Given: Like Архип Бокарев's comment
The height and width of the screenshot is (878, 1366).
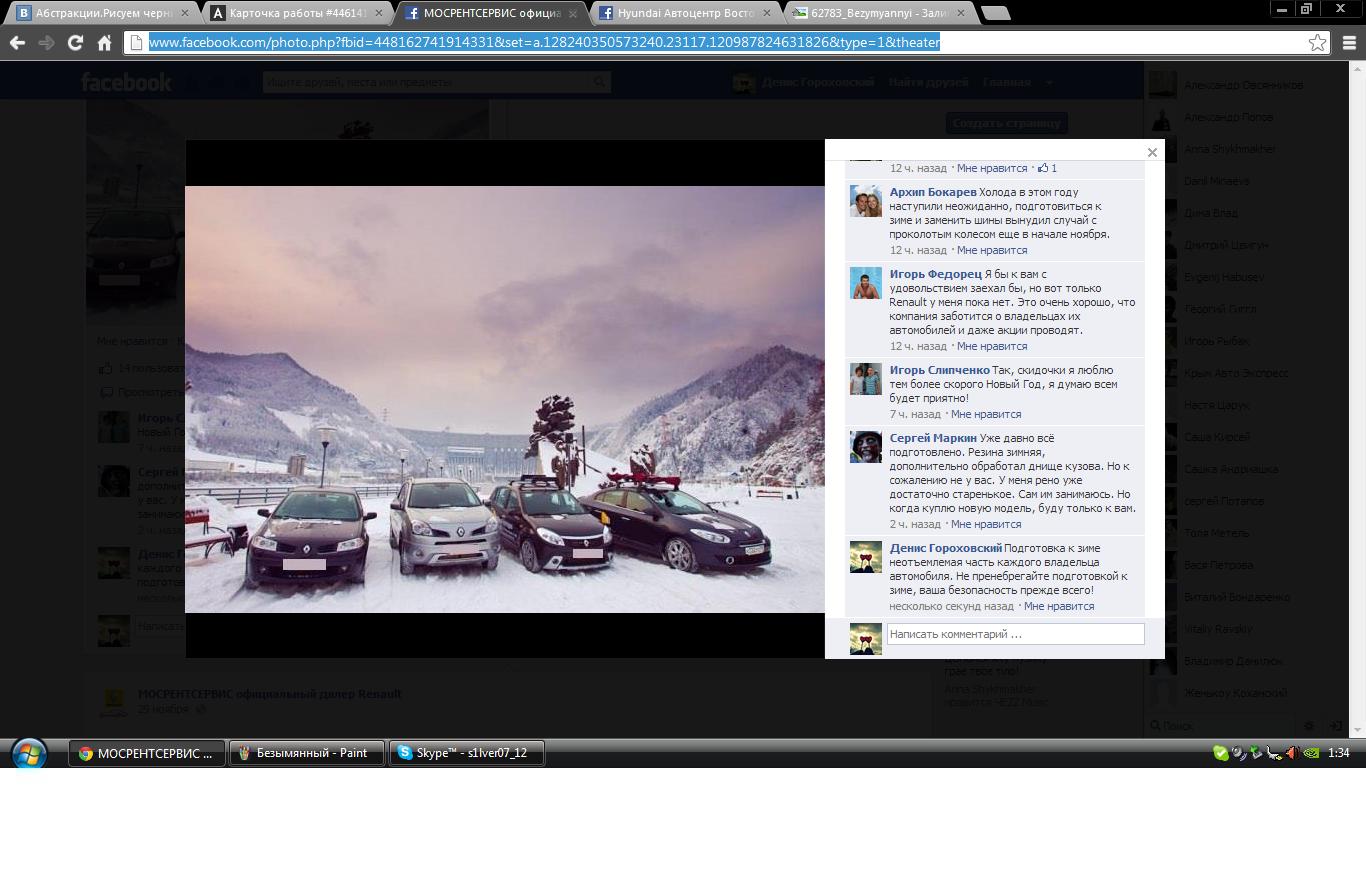Looking at the screenshot, I should 991,250.
